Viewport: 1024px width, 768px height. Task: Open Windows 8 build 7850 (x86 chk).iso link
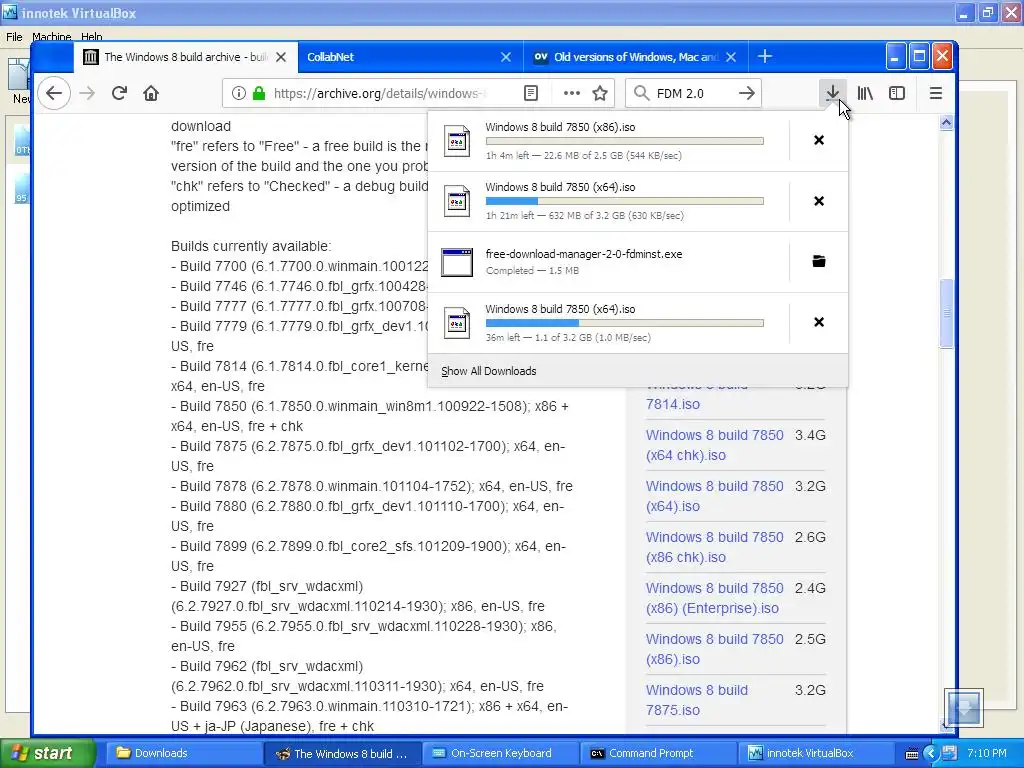[x=714, y=547]
